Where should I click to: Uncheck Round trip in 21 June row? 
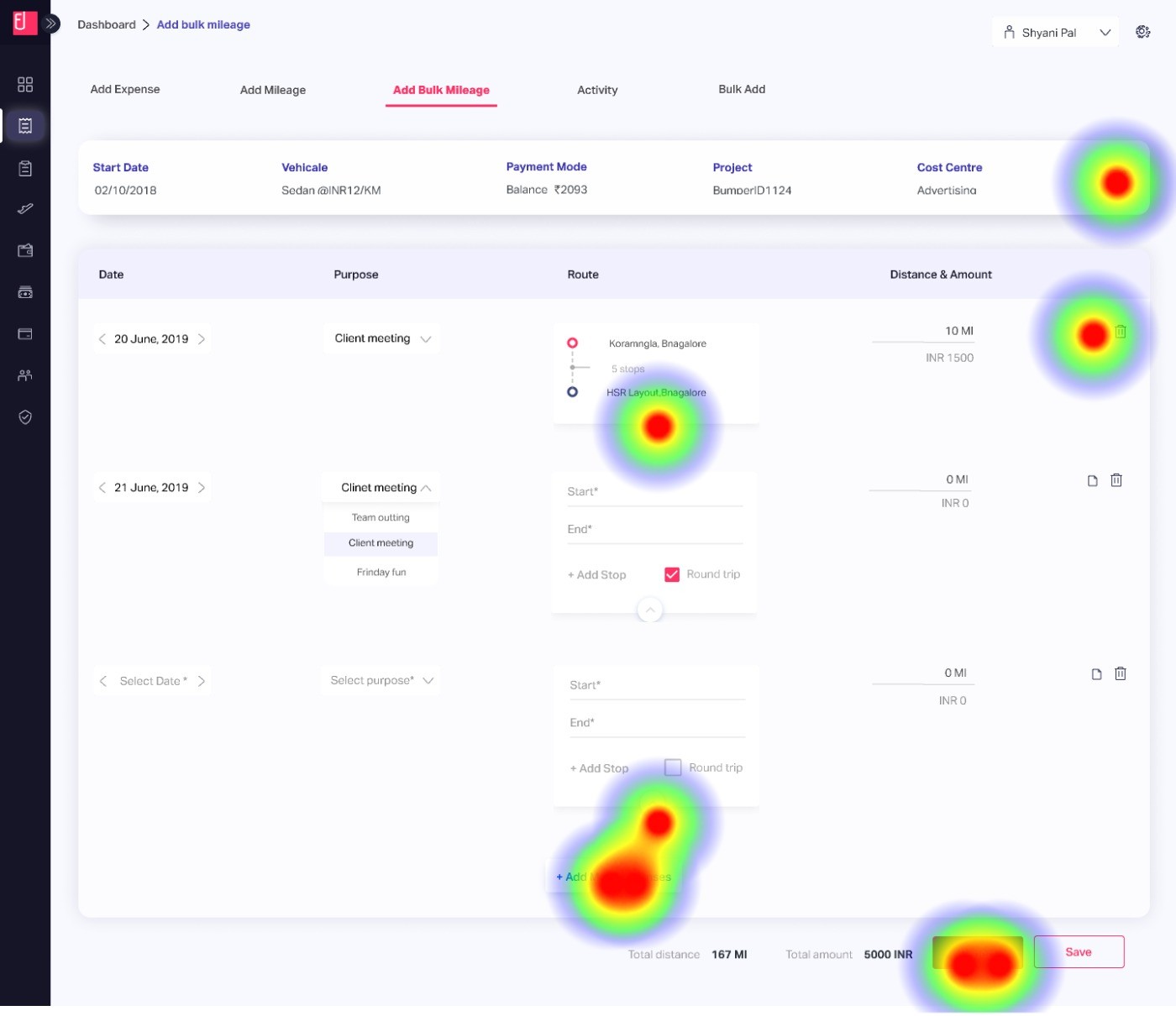click(672, 574)
